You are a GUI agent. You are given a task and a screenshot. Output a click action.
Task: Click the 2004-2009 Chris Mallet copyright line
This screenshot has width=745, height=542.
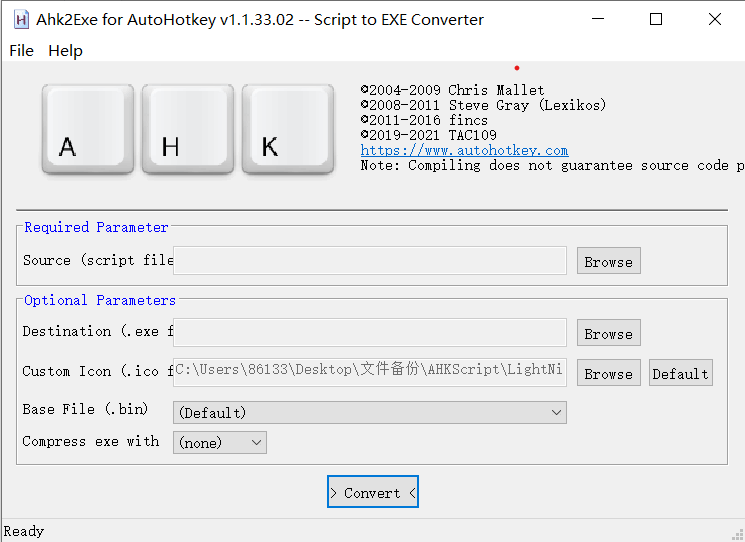[452, 90]
